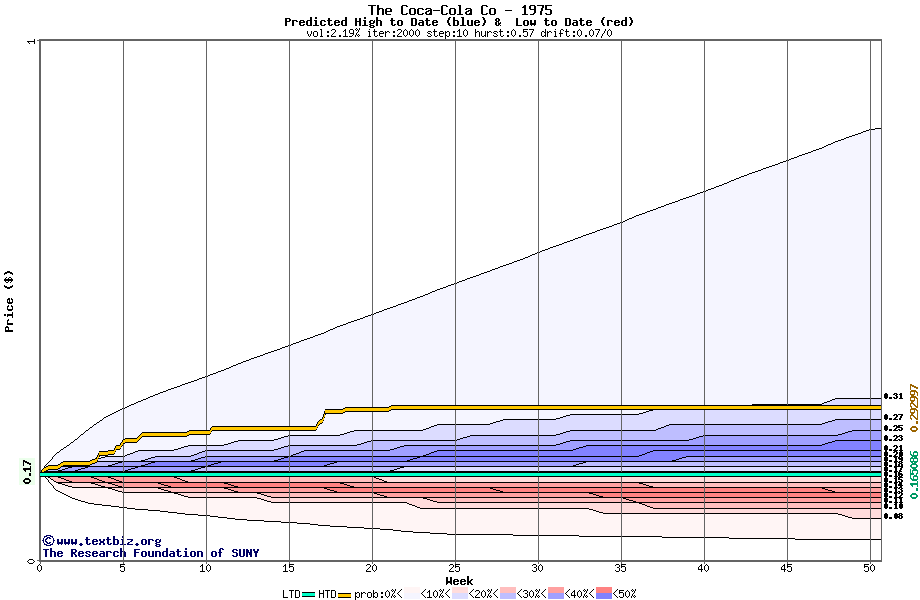
Task: Click the week 35 tick label
Action: (620, 568)
